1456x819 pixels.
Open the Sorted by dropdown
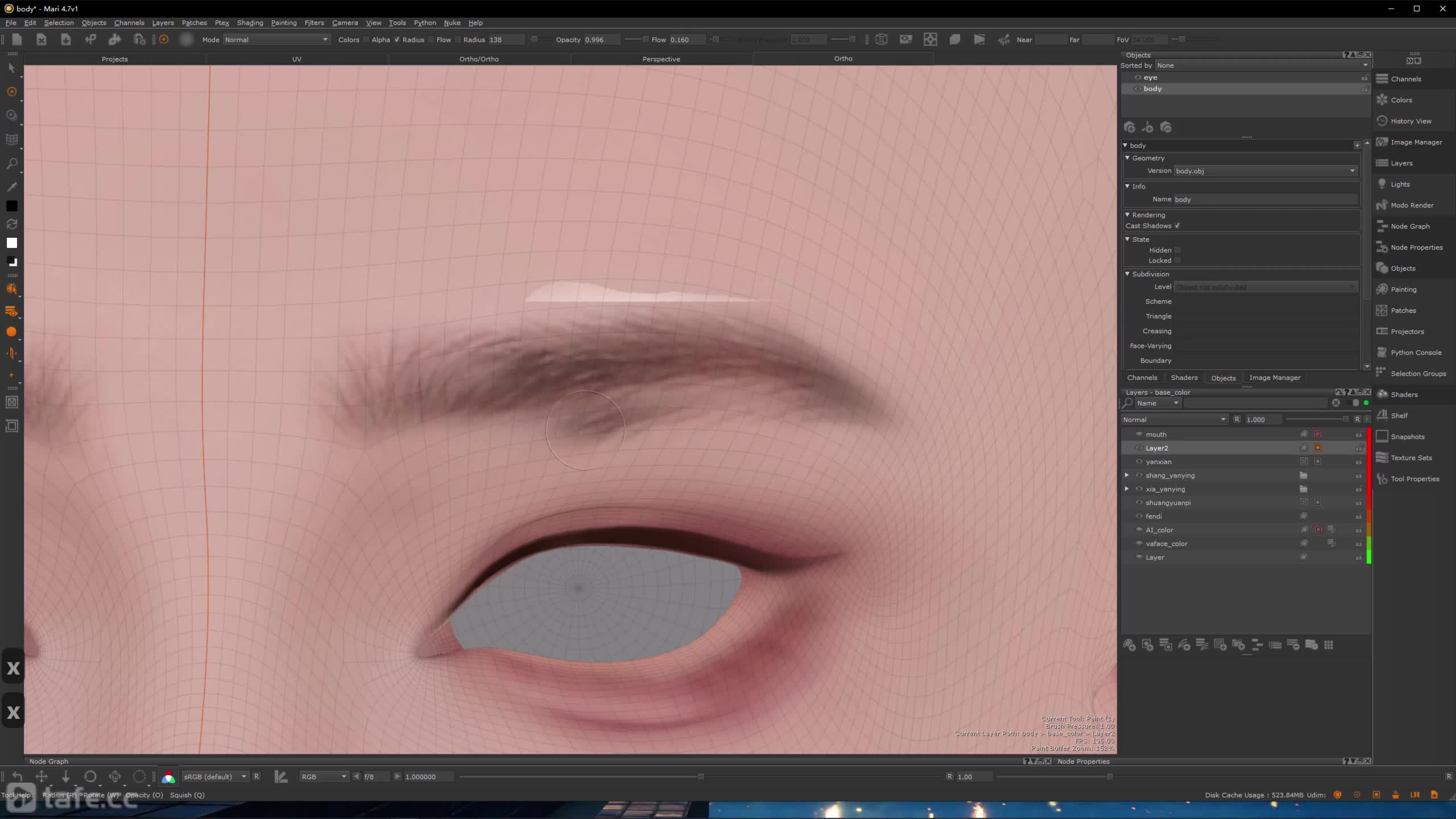click(x=1262, y=65)
